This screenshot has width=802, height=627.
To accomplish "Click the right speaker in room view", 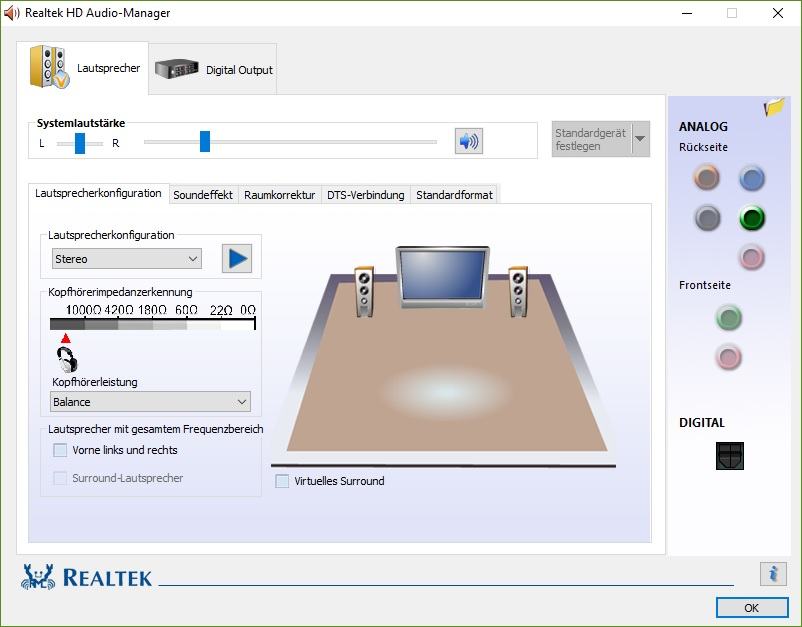I will point(518,291).
